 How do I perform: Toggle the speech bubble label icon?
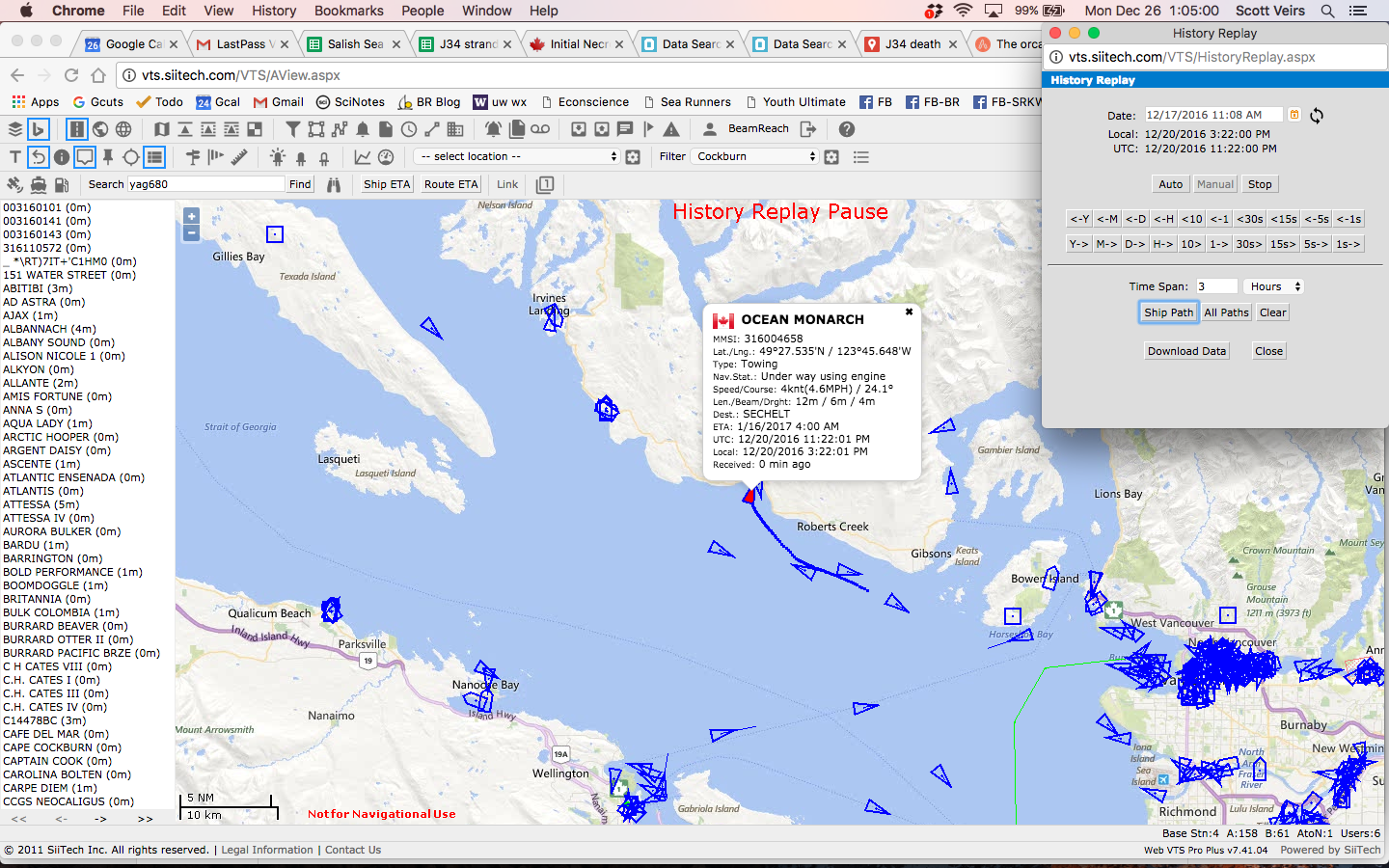pyautogui.click(x=85, y=156)
